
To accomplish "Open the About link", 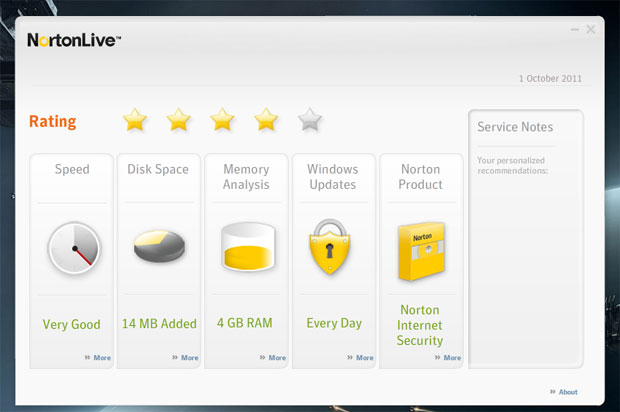I will [x=564, y=392].
